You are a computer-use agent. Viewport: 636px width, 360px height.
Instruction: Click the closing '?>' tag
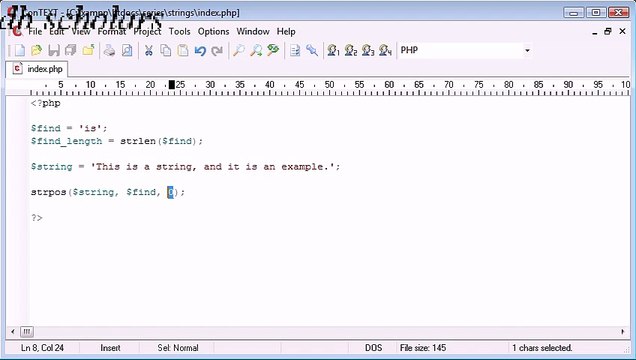pos(37,217)
